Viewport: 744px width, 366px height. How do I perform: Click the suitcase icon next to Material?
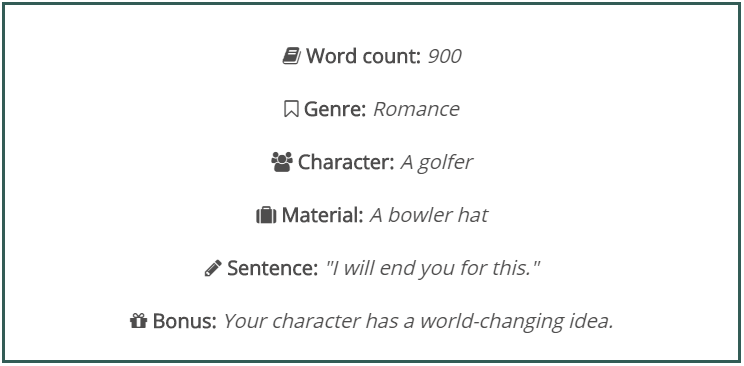click(266, 216)
